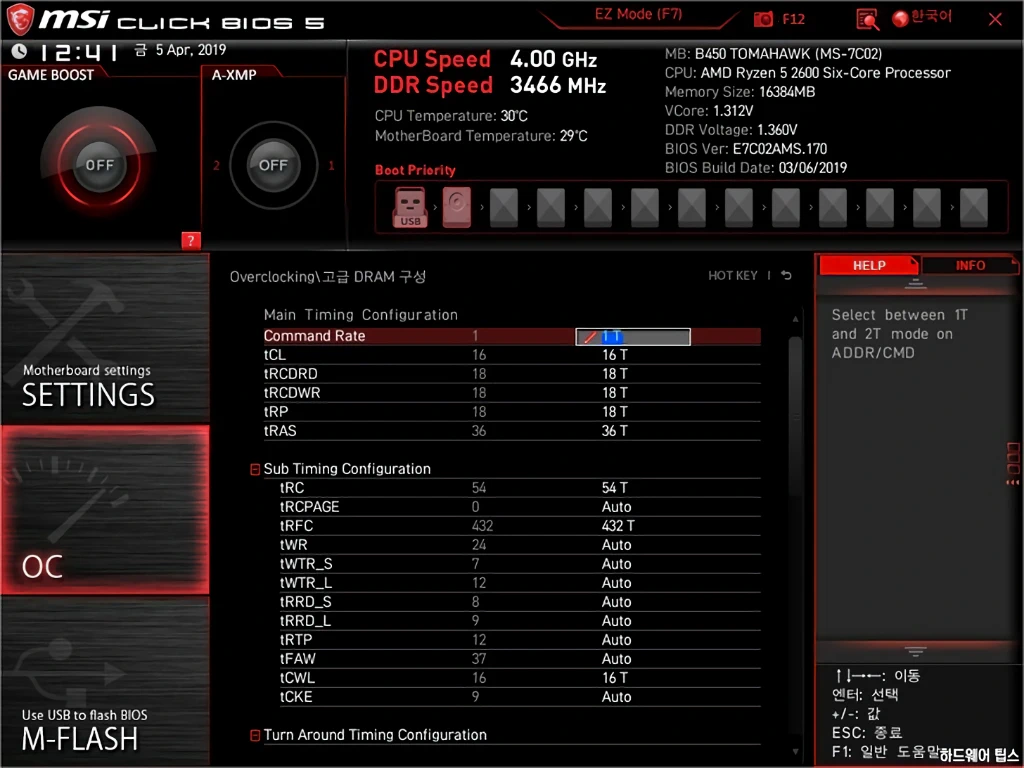Click the third boot priority slot

(504, 207)
